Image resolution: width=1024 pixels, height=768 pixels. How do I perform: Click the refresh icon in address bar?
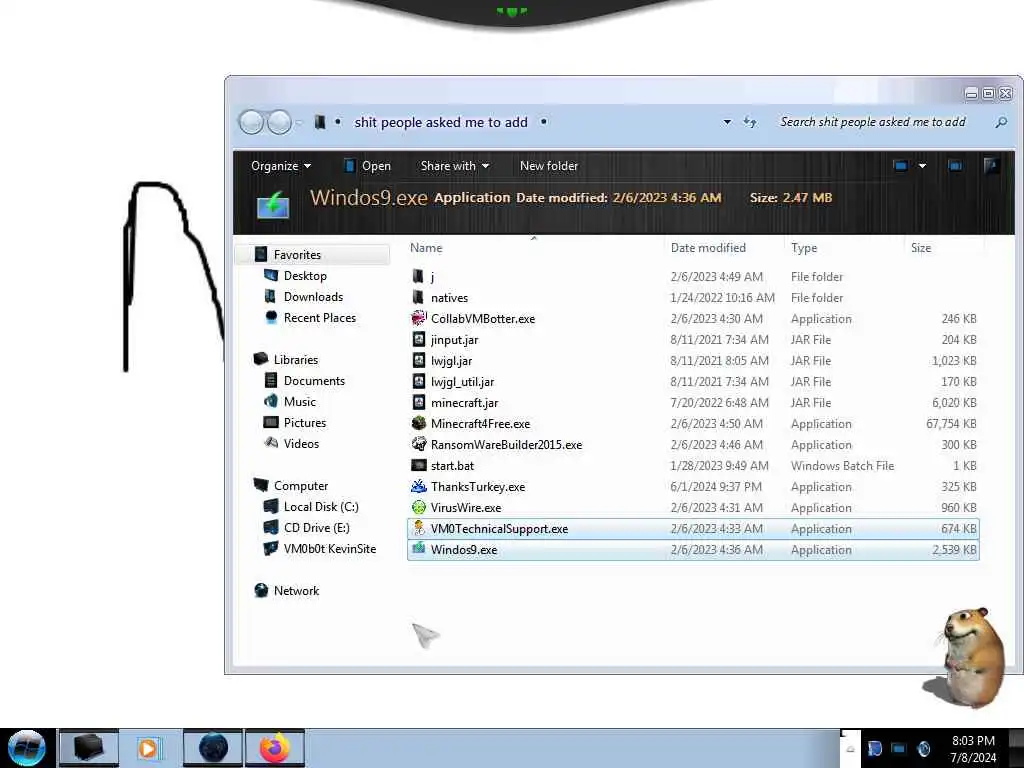750,122
